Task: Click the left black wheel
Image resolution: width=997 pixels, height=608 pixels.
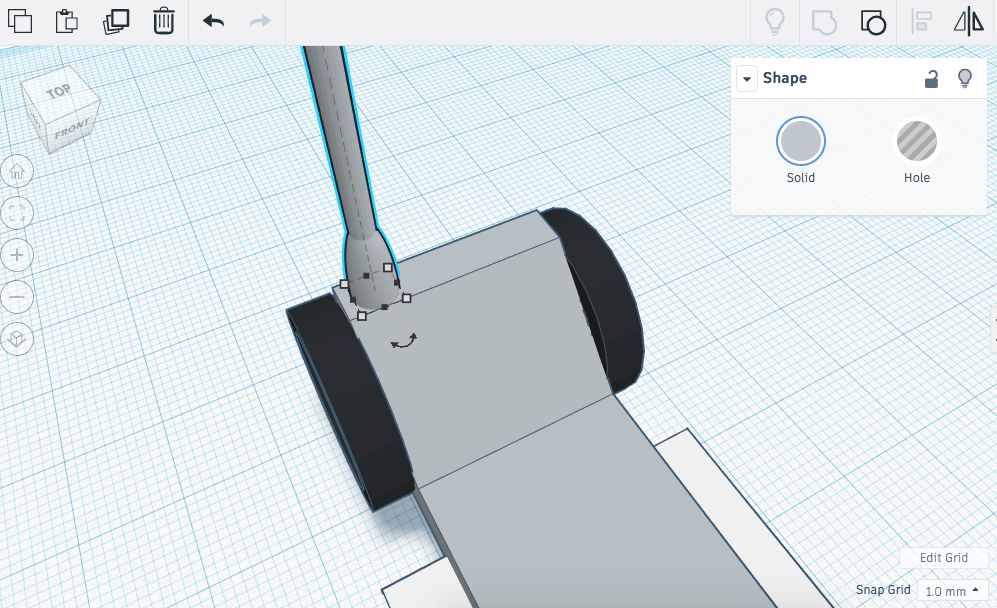Action: pyautogui.click(x=353, y=402)
